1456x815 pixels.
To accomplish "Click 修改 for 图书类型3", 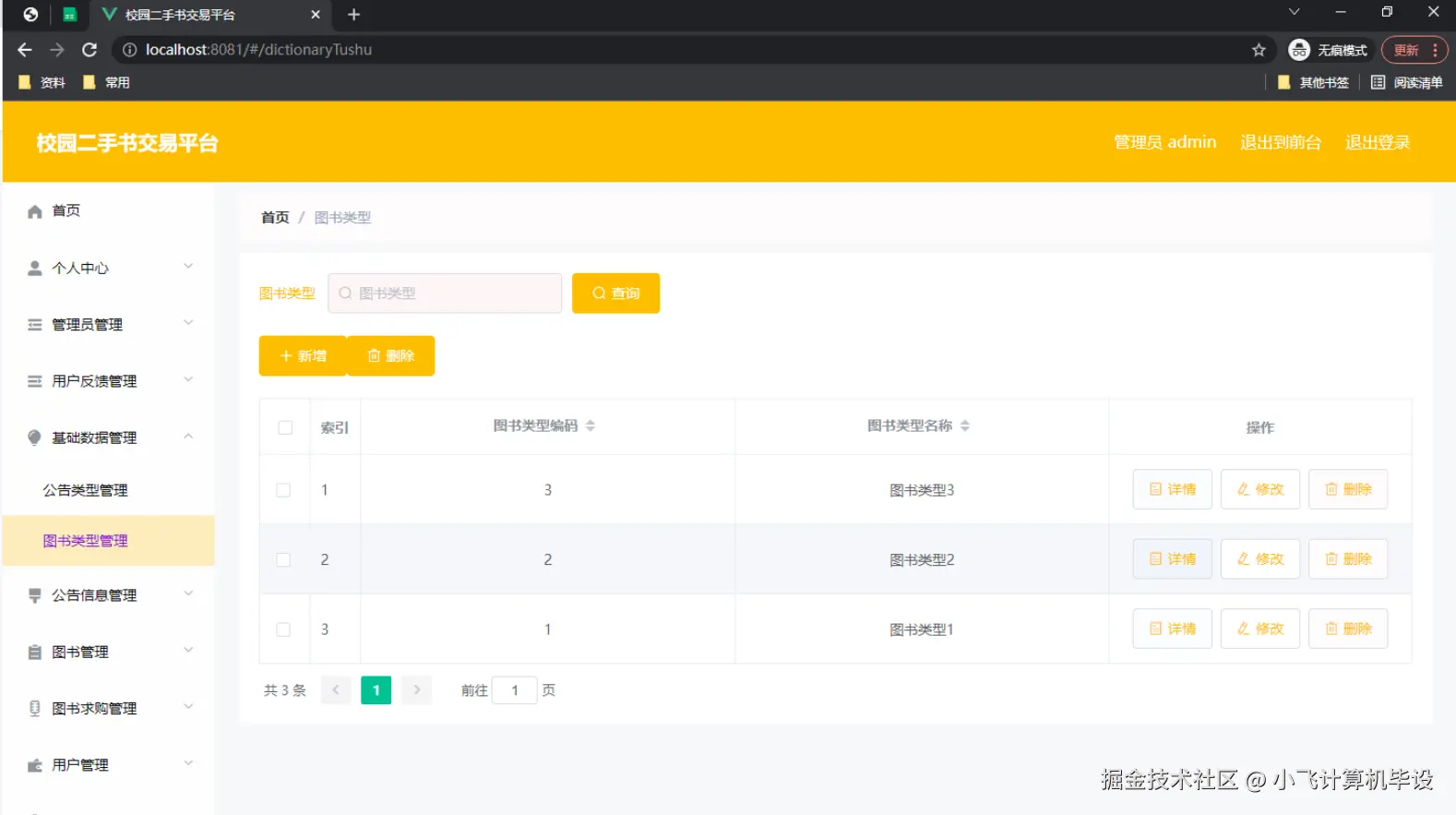I will (1260, 490).
